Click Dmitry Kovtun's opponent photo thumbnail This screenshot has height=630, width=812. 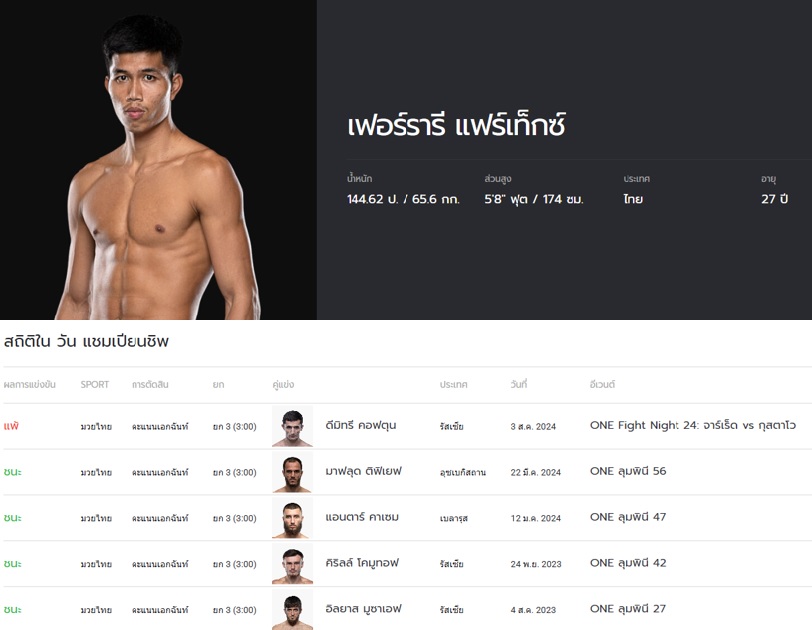pyautogui.click(x=293, y=426)
